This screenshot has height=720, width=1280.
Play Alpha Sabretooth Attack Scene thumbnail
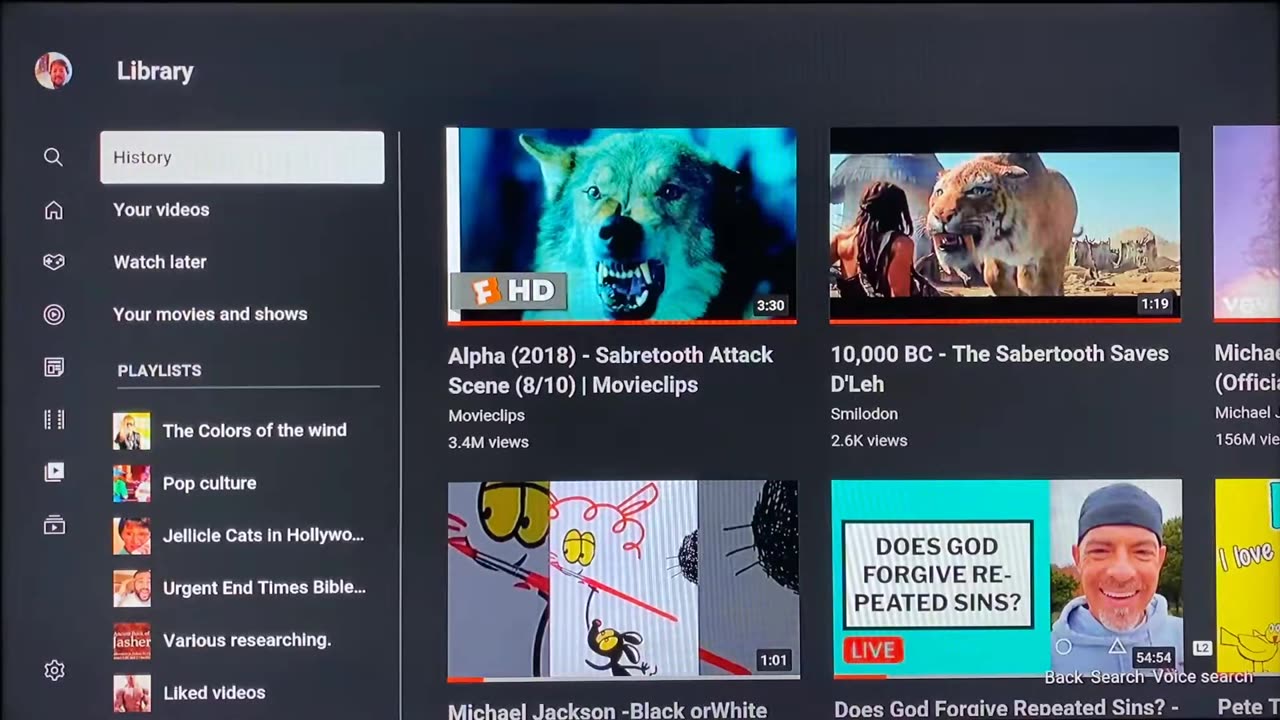pos(622,224)
